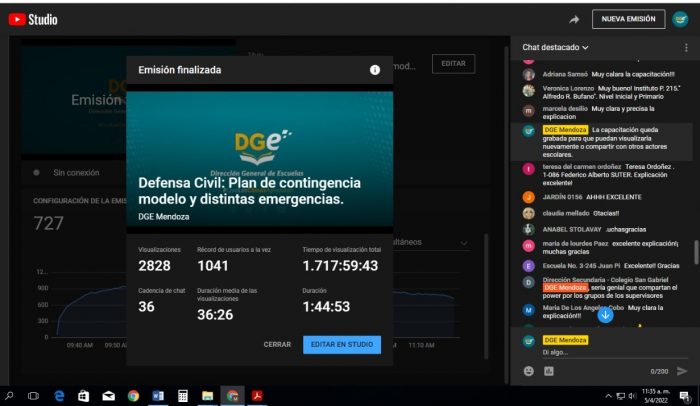The height and width of the screenshot is (406, 700).
Task: Click maria de lourdes Paez avatar
Action: click(529, 246)
